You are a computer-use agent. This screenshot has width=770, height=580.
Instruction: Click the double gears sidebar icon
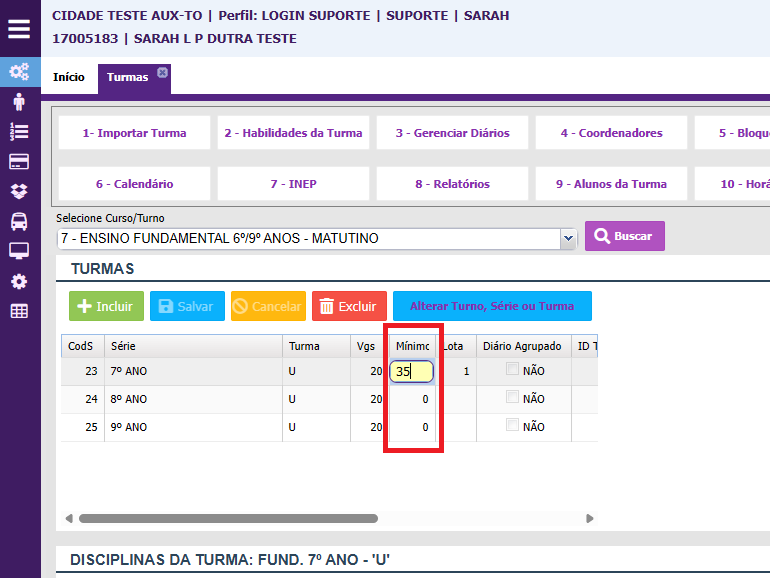[19, 72]
